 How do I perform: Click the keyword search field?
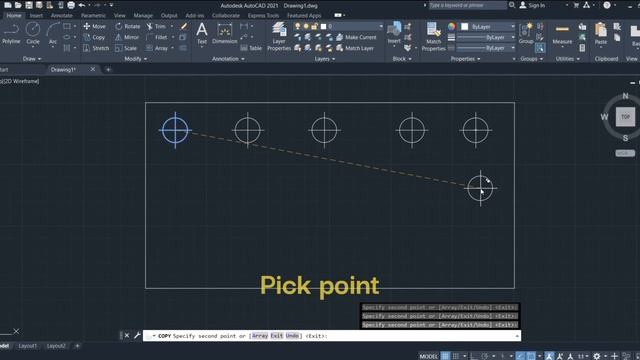click(x=467, y=5)
